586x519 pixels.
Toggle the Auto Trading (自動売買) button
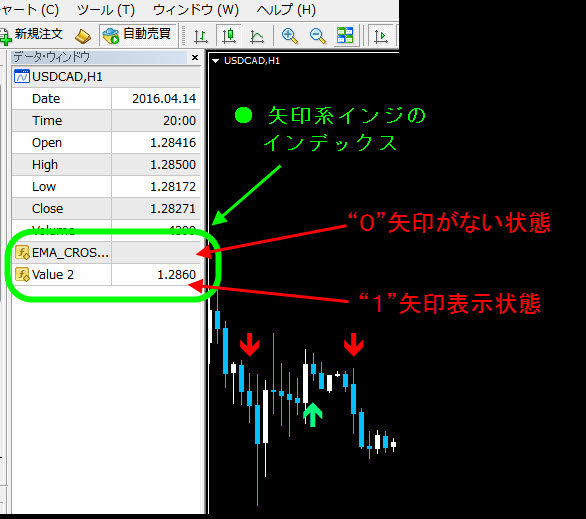pos(137,35)
